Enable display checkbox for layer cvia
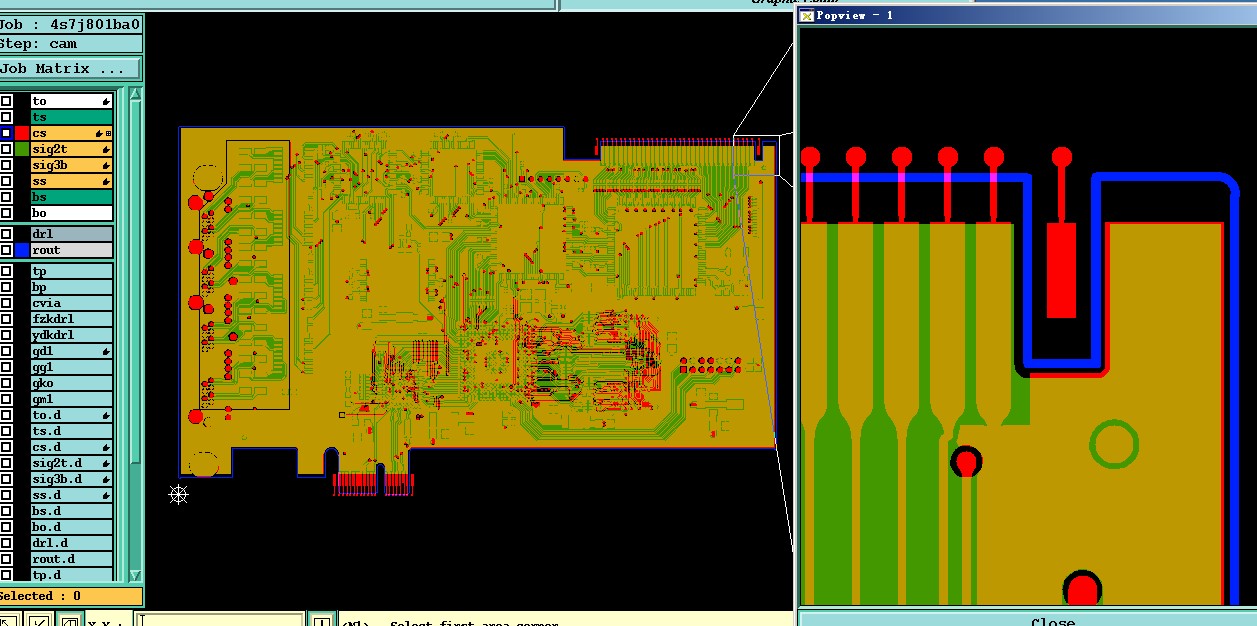This screenshot has height=626, width=1257. [x=6, y=303]
